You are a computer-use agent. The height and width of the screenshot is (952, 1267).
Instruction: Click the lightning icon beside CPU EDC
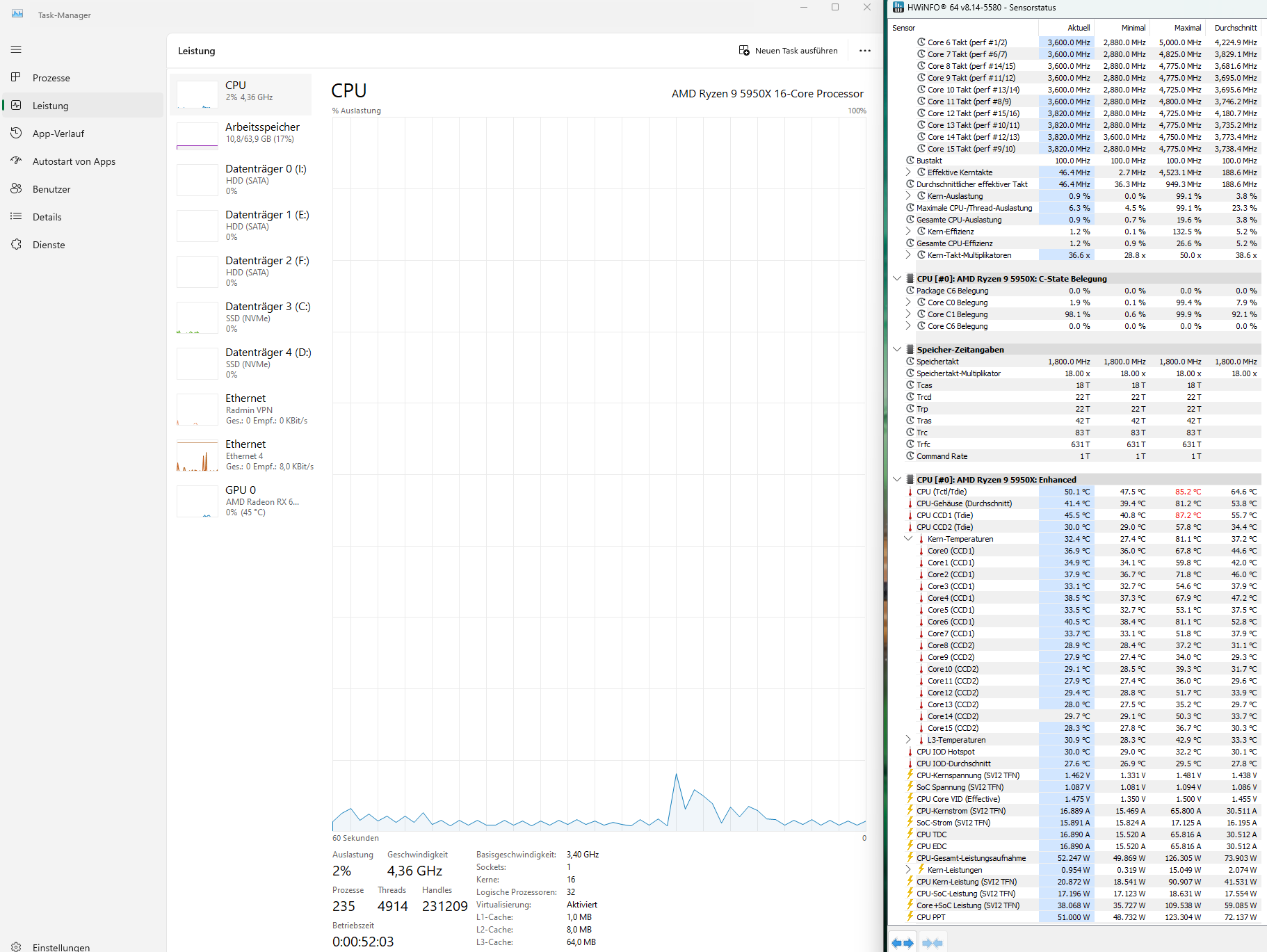[x=910, y=846]
